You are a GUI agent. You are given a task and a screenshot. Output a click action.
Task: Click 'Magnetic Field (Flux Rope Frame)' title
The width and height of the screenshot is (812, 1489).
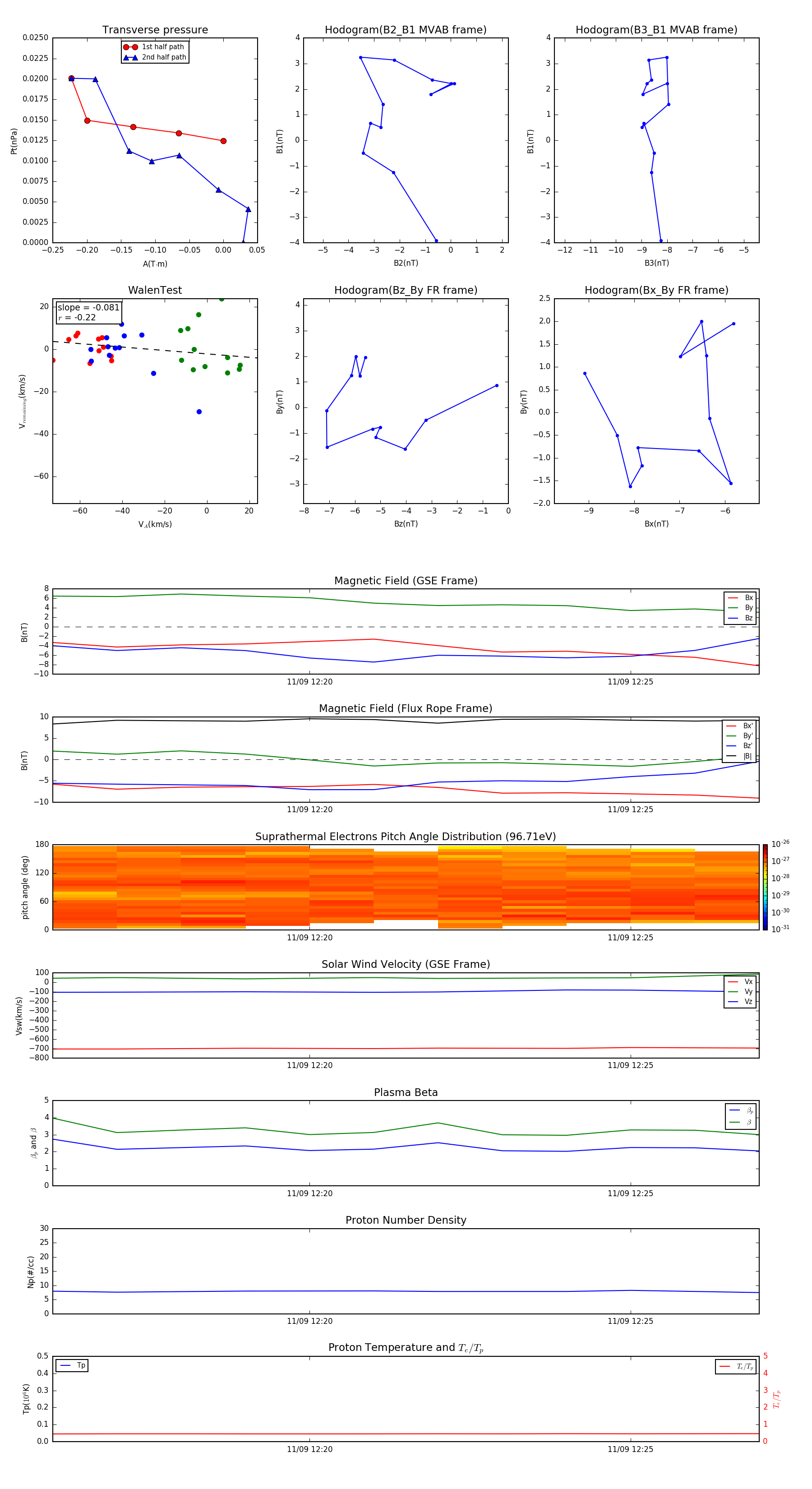406,709
